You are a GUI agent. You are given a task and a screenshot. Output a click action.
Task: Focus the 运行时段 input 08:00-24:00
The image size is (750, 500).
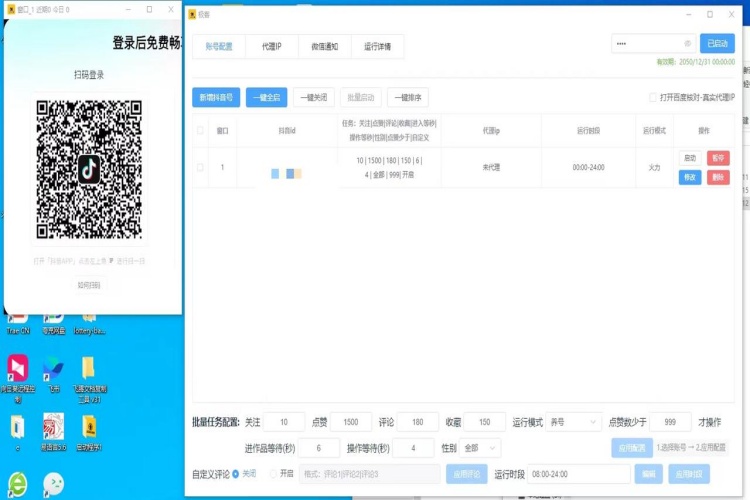[x=579, y=474]
